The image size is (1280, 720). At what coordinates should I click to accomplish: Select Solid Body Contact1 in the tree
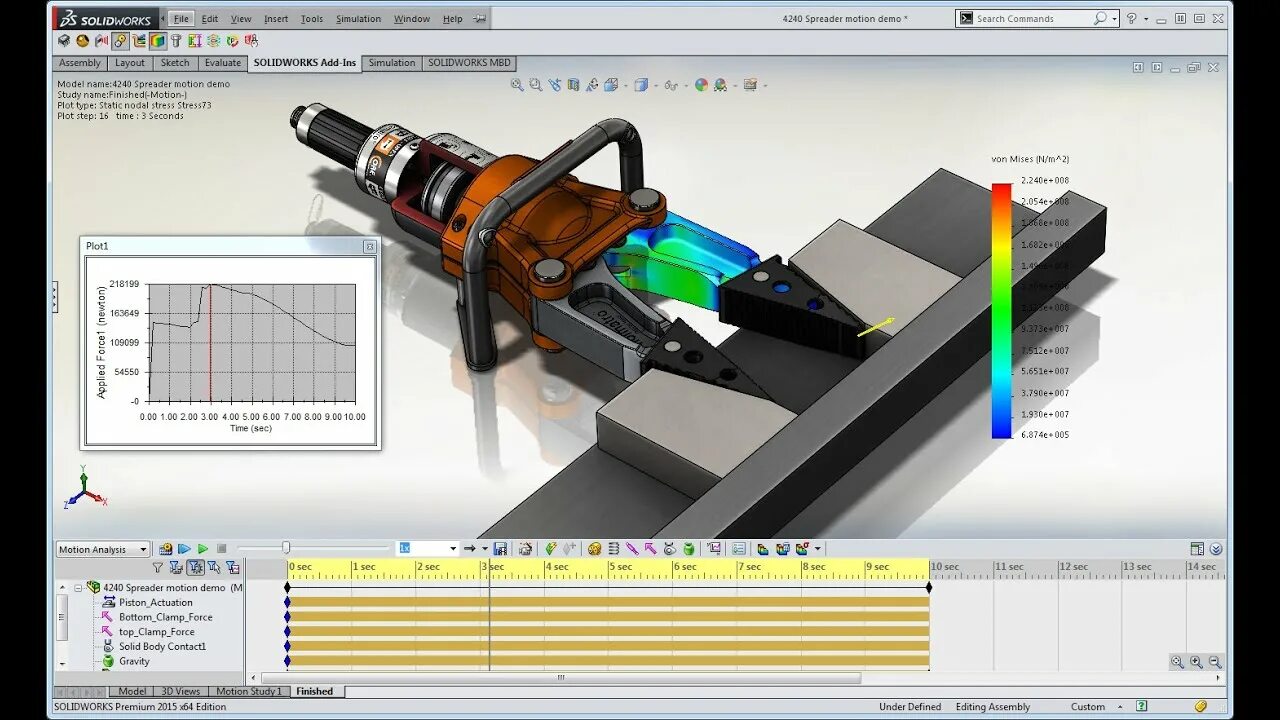pos(162,647)
